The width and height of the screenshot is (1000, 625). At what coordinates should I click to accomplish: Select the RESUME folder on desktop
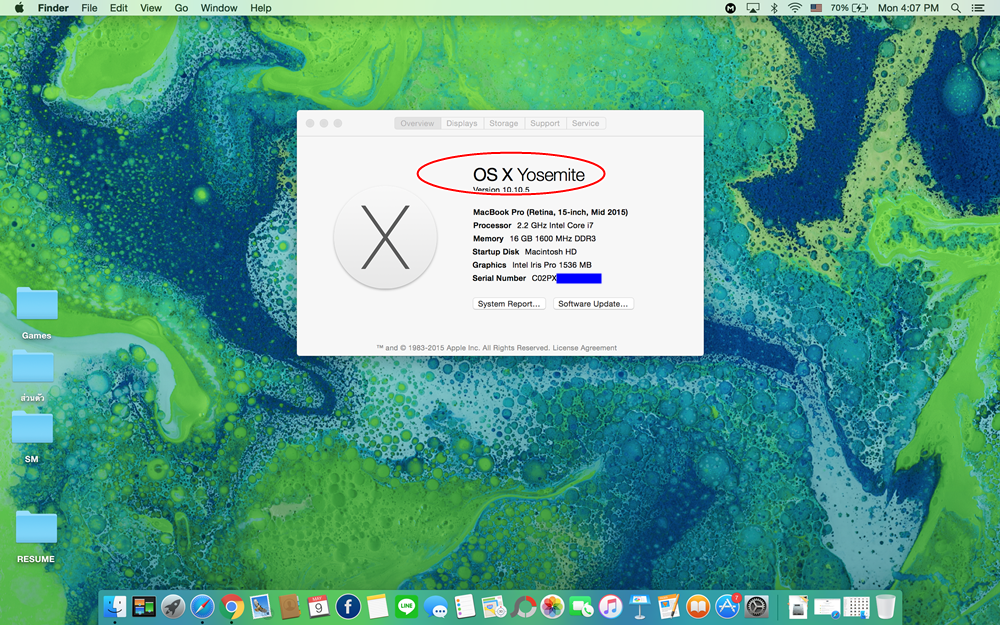pos(36,527)
